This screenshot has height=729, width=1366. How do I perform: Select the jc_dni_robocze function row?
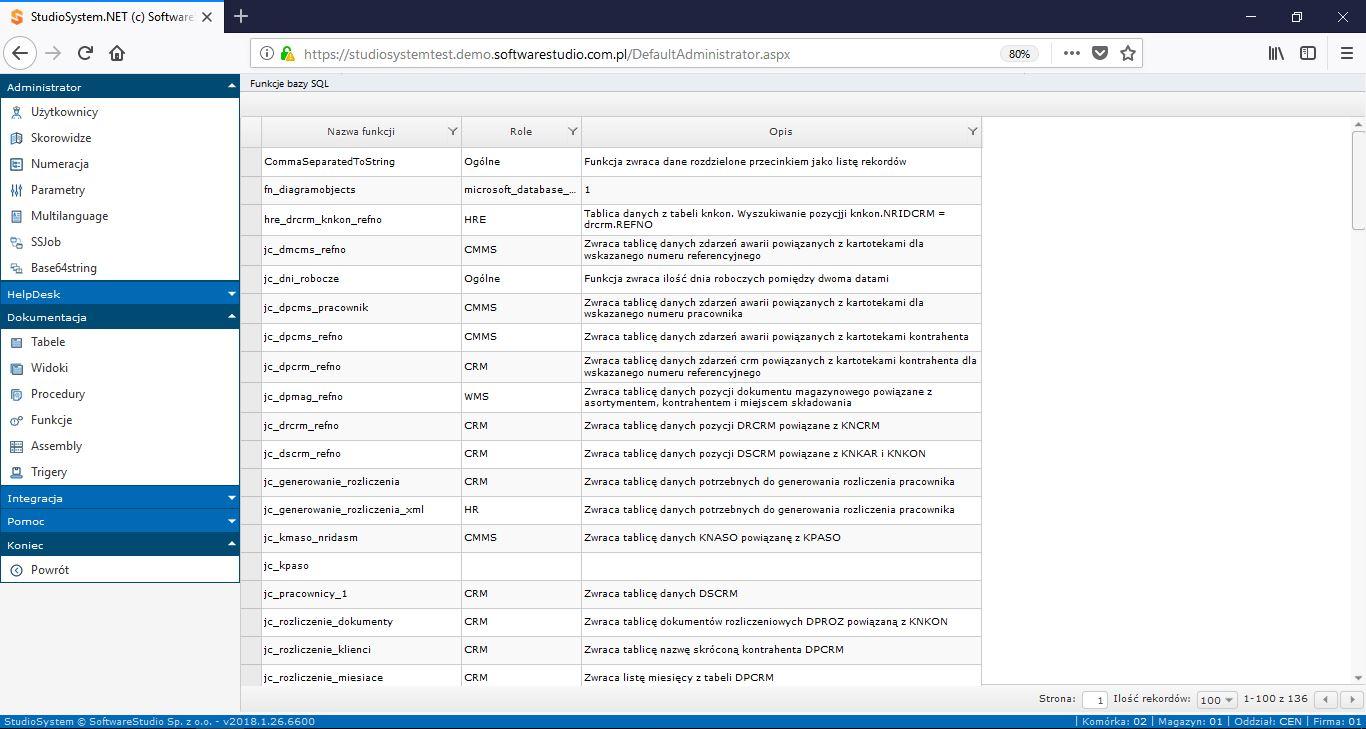pyautogui.click(x=301, y=278)
